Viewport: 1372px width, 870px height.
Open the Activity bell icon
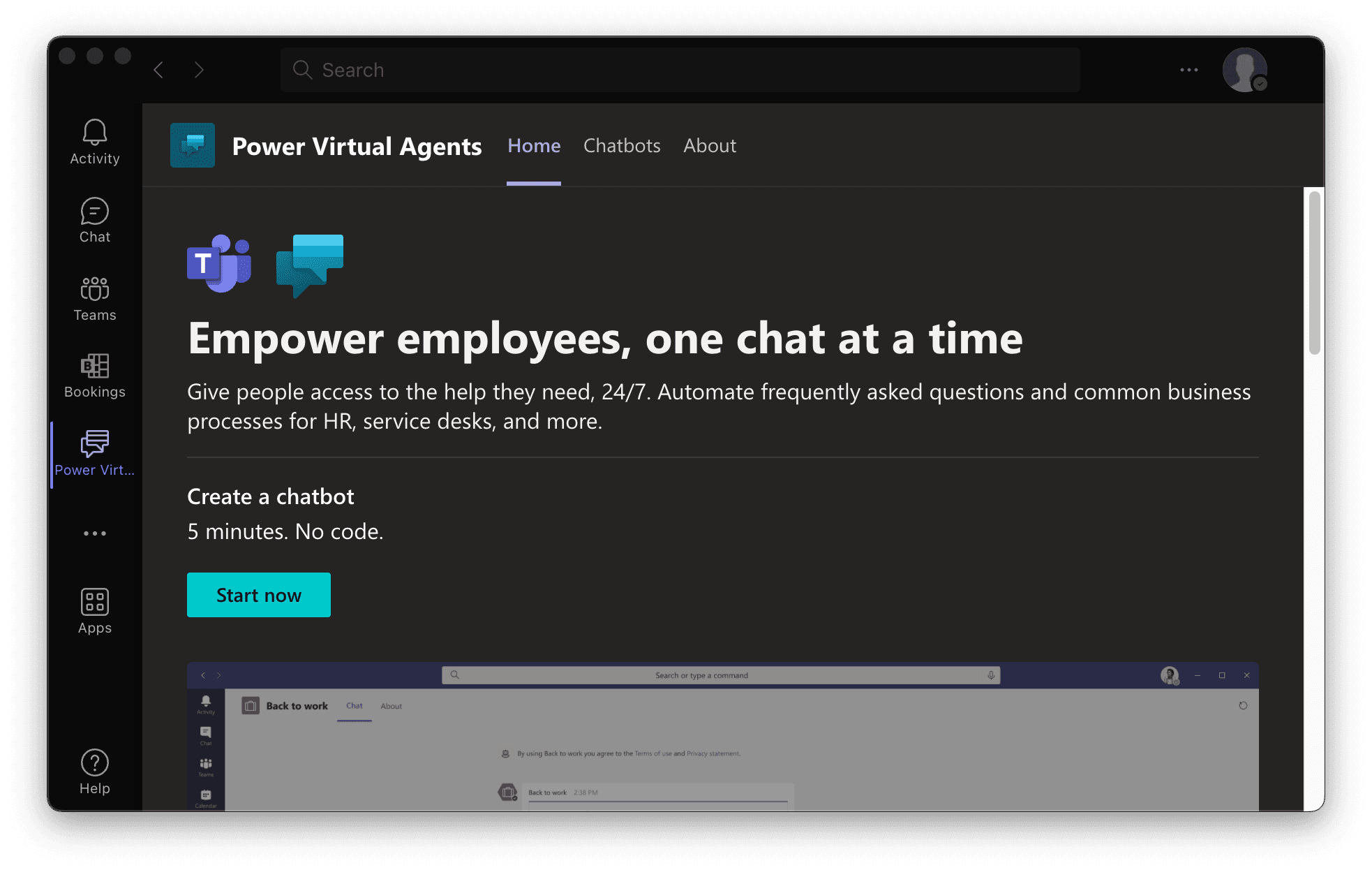point(95,142)
